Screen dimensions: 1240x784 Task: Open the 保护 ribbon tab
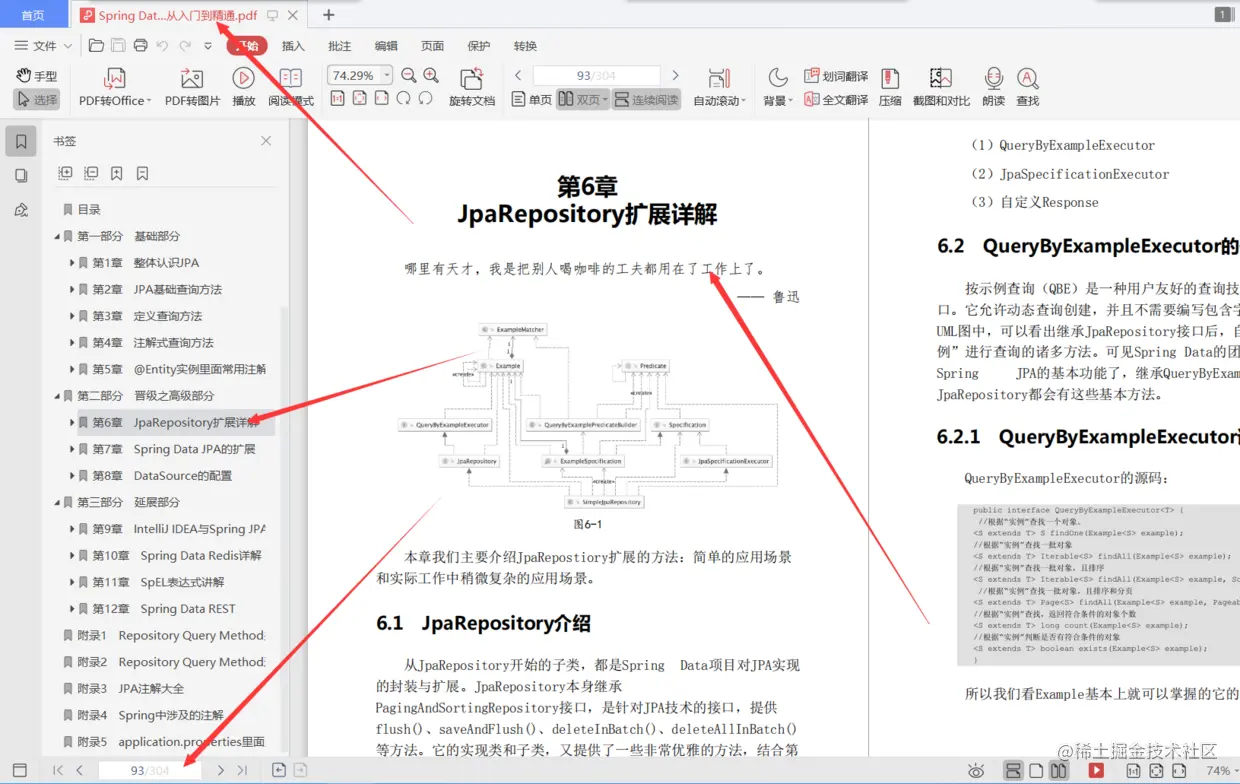tap(479, 46)
